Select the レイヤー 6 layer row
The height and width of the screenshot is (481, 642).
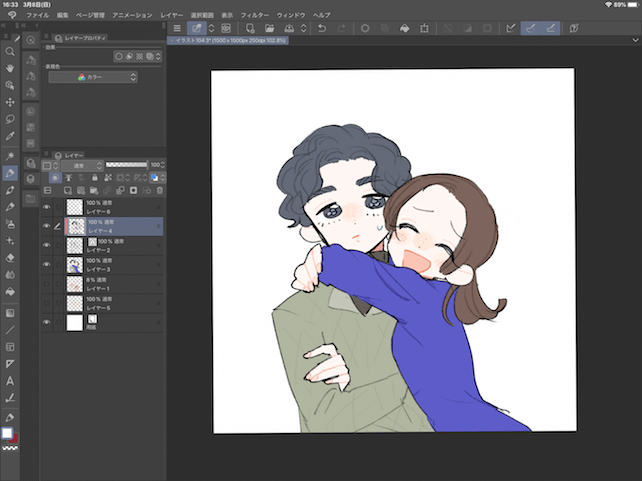[x=102, y=207]
